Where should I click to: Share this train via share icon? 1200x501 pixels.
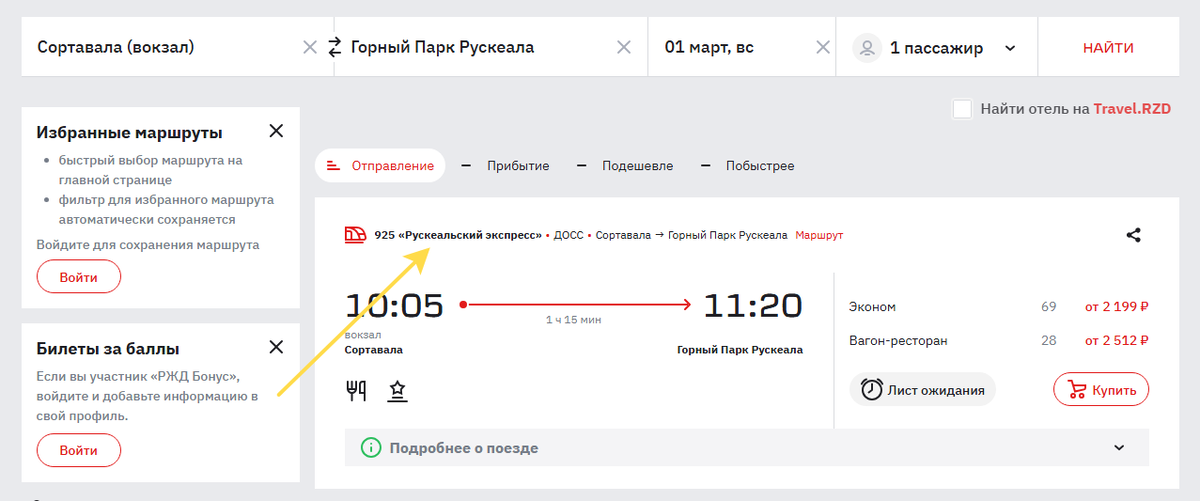tap(1133, 236)
